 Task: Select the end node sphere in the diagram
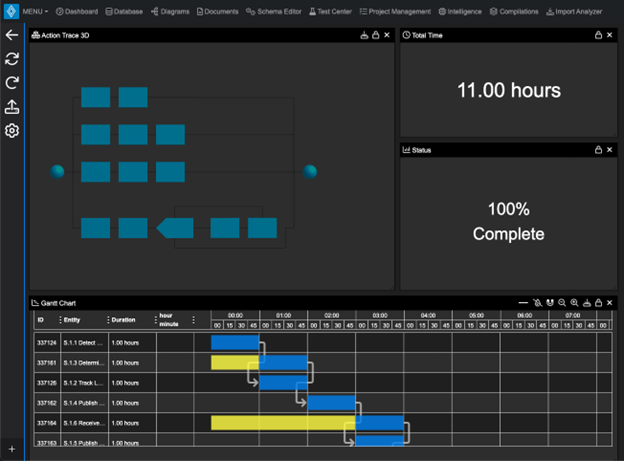click(310, 172)
